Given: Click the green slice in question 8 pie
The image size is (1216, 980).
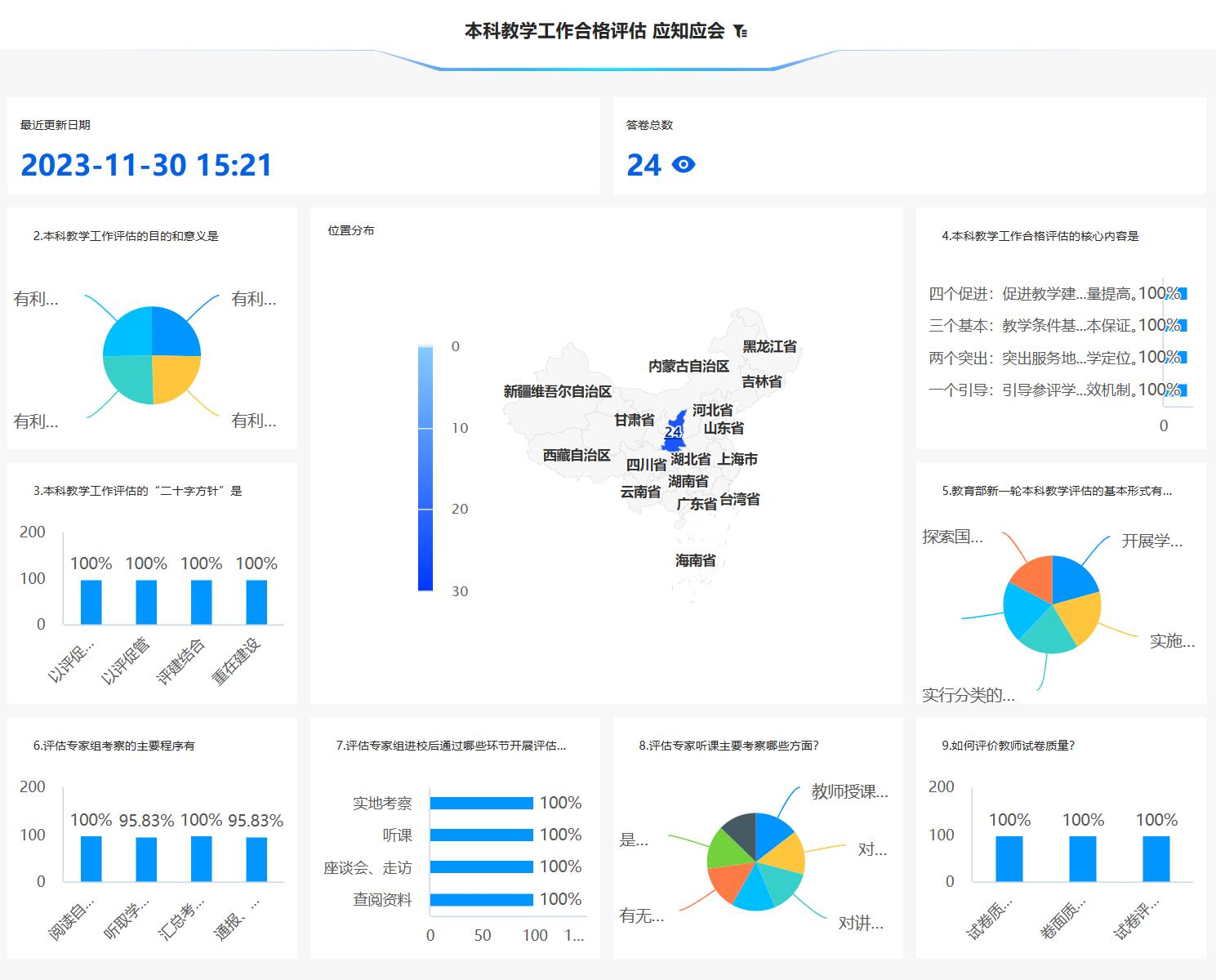Looking at the screenshot, I should pyautogui.click(x=722, y=851).
